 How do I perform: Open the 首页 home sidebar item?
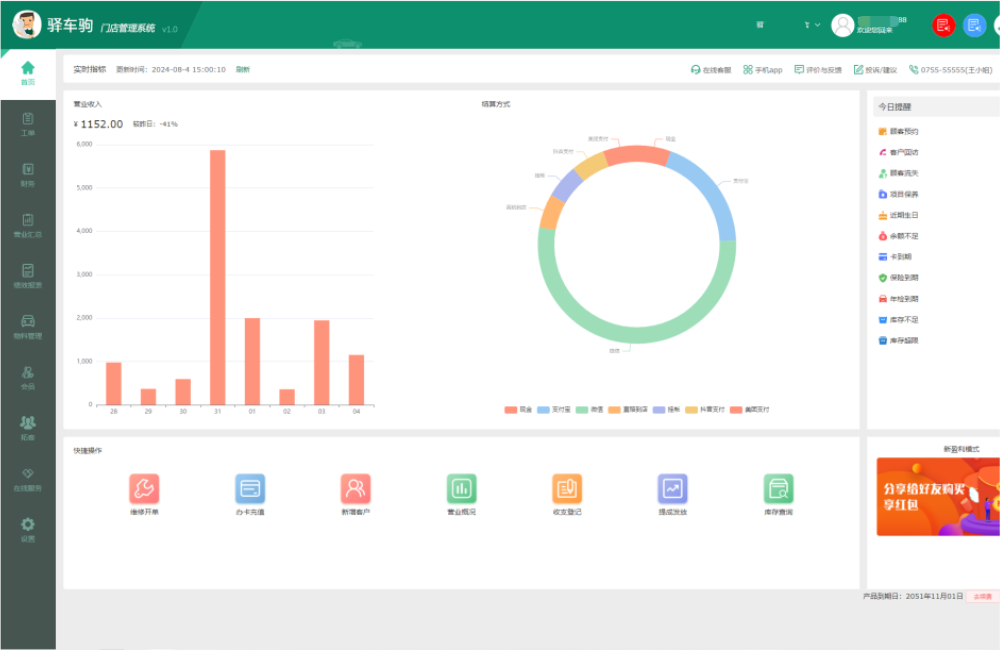coord(27,73)
